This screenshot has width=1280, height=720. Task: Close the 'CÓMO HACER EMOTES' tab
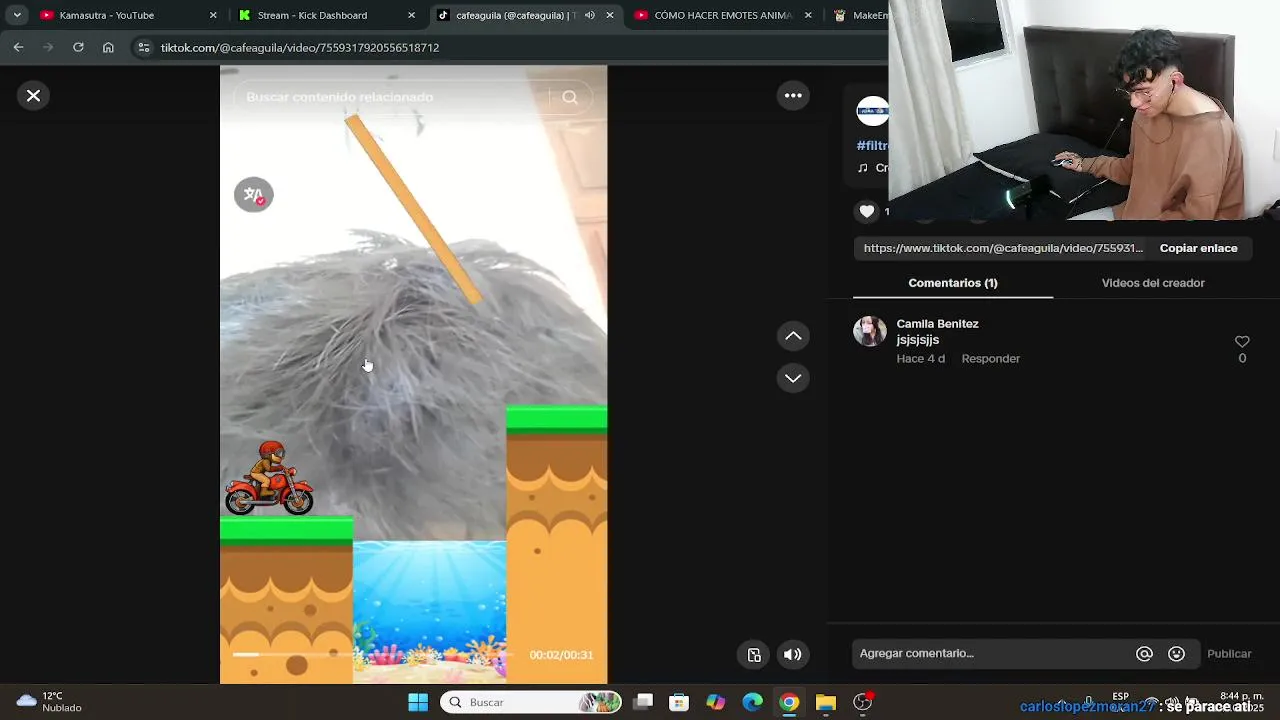tap(808, 15)
